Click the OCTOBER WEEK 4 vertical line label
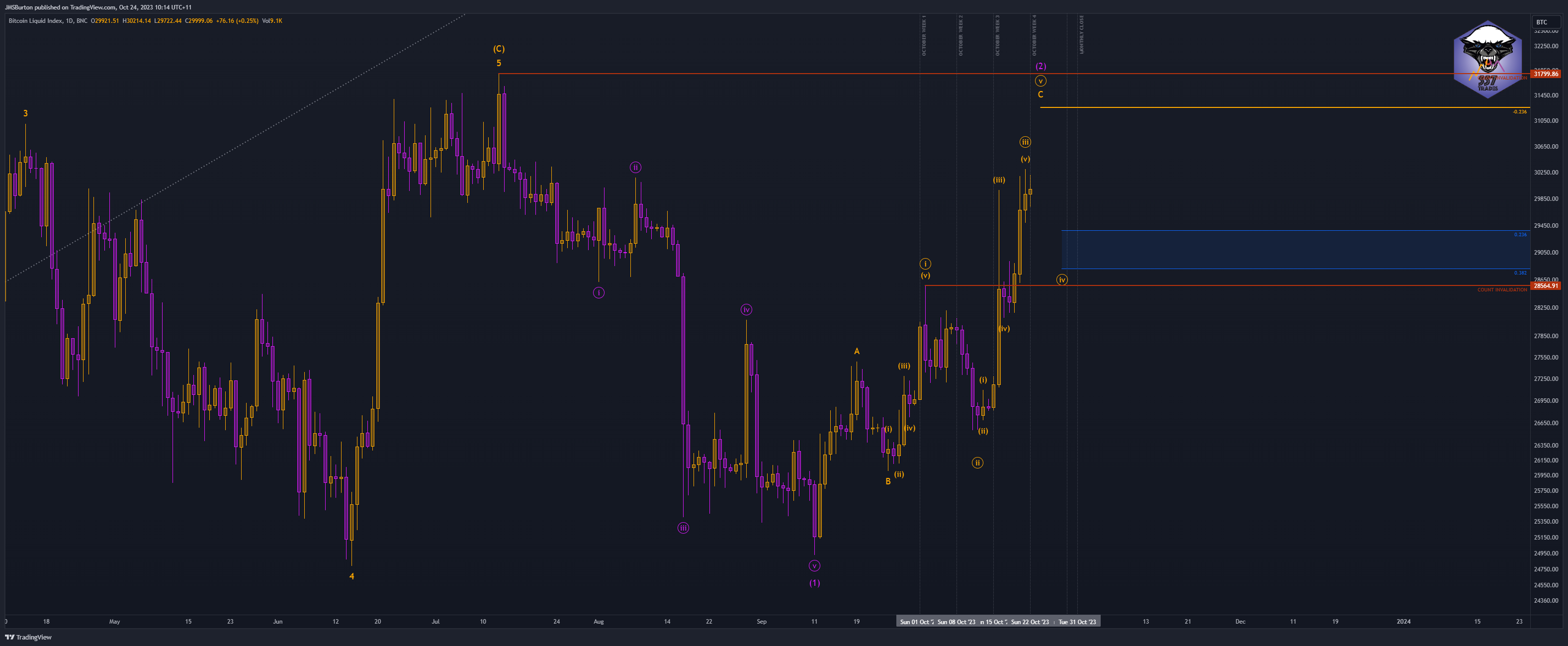Screen dimensions: 1568x646 click(1034, 35)
